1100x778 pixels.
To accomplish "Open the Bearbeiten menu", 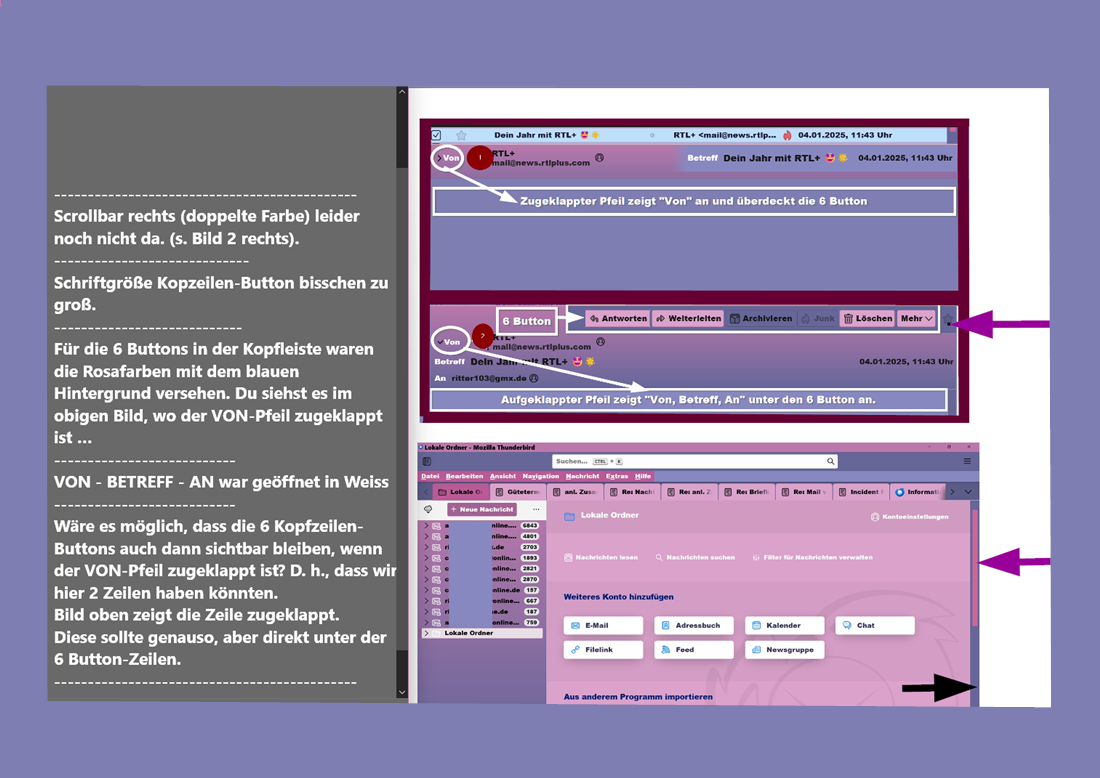I will [464, 476].
